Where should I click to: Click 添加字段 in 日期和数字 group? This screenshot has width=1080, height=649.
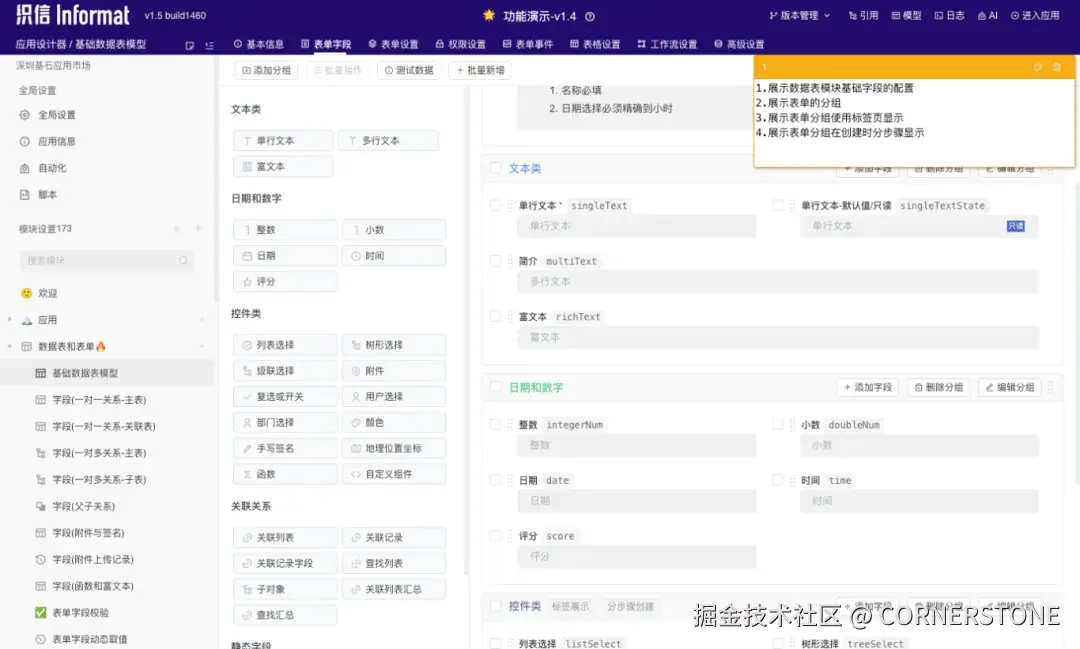click(x=868, y=387)
